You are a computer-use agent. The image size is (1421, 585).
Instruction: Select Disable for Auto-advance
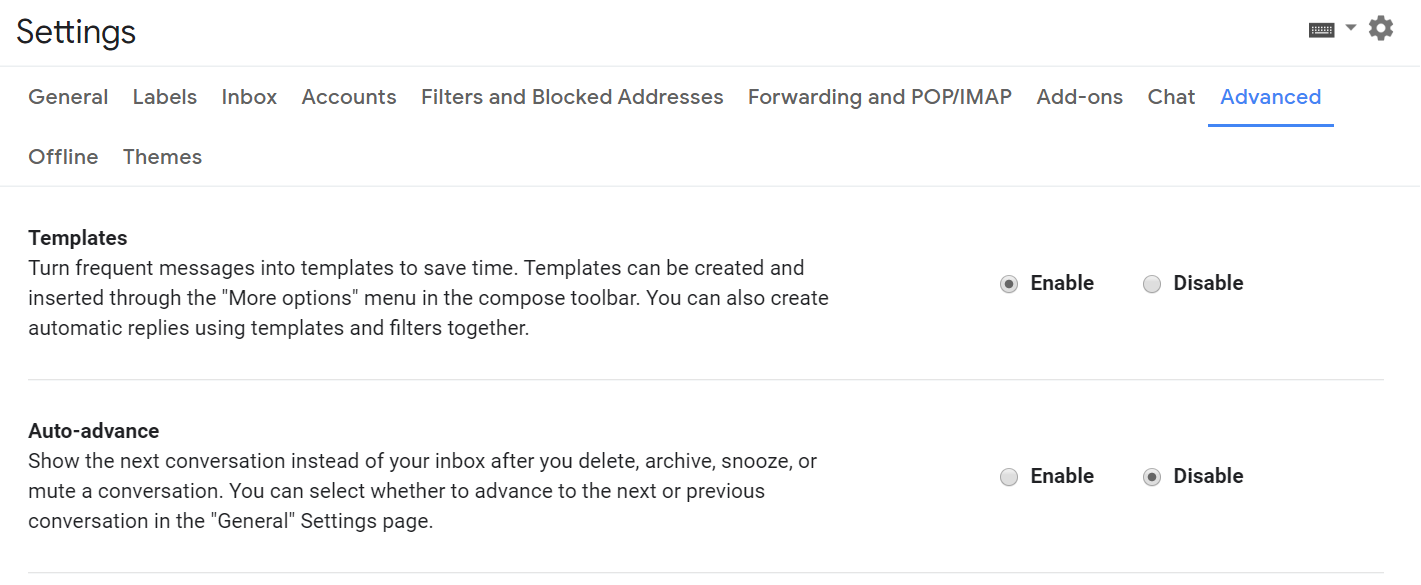(1152, 477)
